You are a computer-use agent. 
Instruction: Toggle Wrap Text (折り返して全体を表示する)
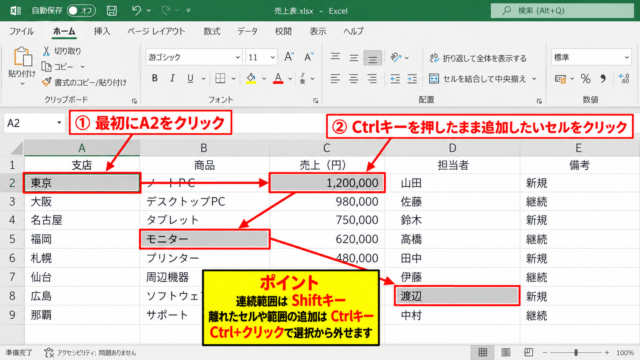click(478, 58)
